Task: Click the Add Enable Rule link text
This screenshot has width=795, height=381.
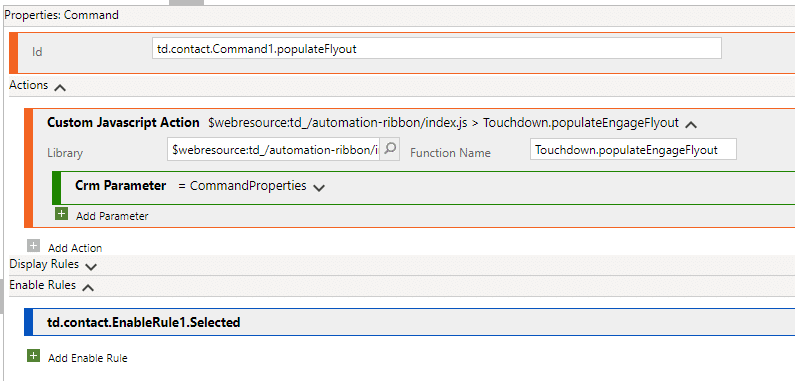Action: coord(88,358)
